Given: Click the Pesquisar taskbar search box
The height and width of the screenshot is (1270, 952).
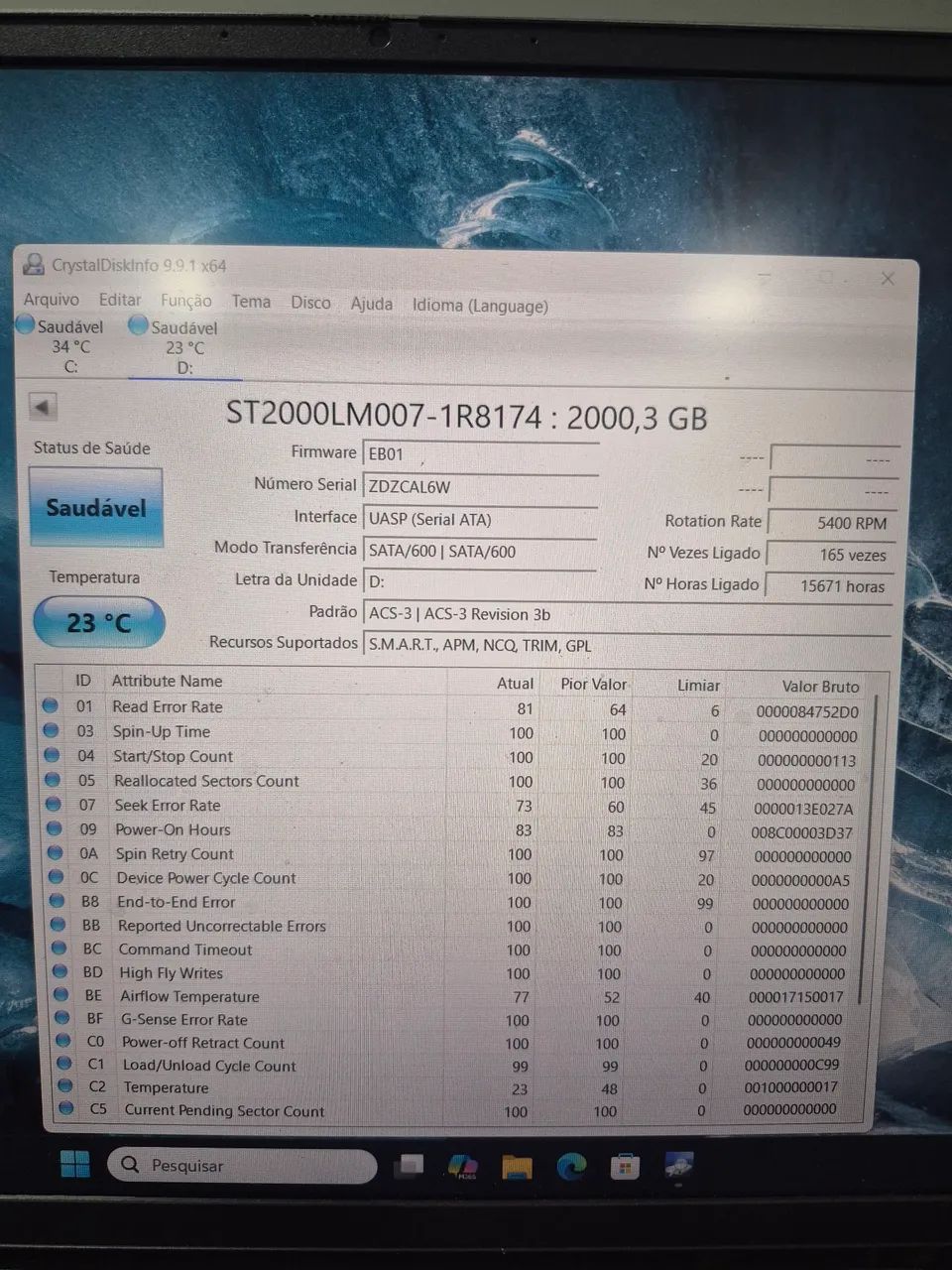Looking at the screenshot, I should click(x=243, y=1166).
